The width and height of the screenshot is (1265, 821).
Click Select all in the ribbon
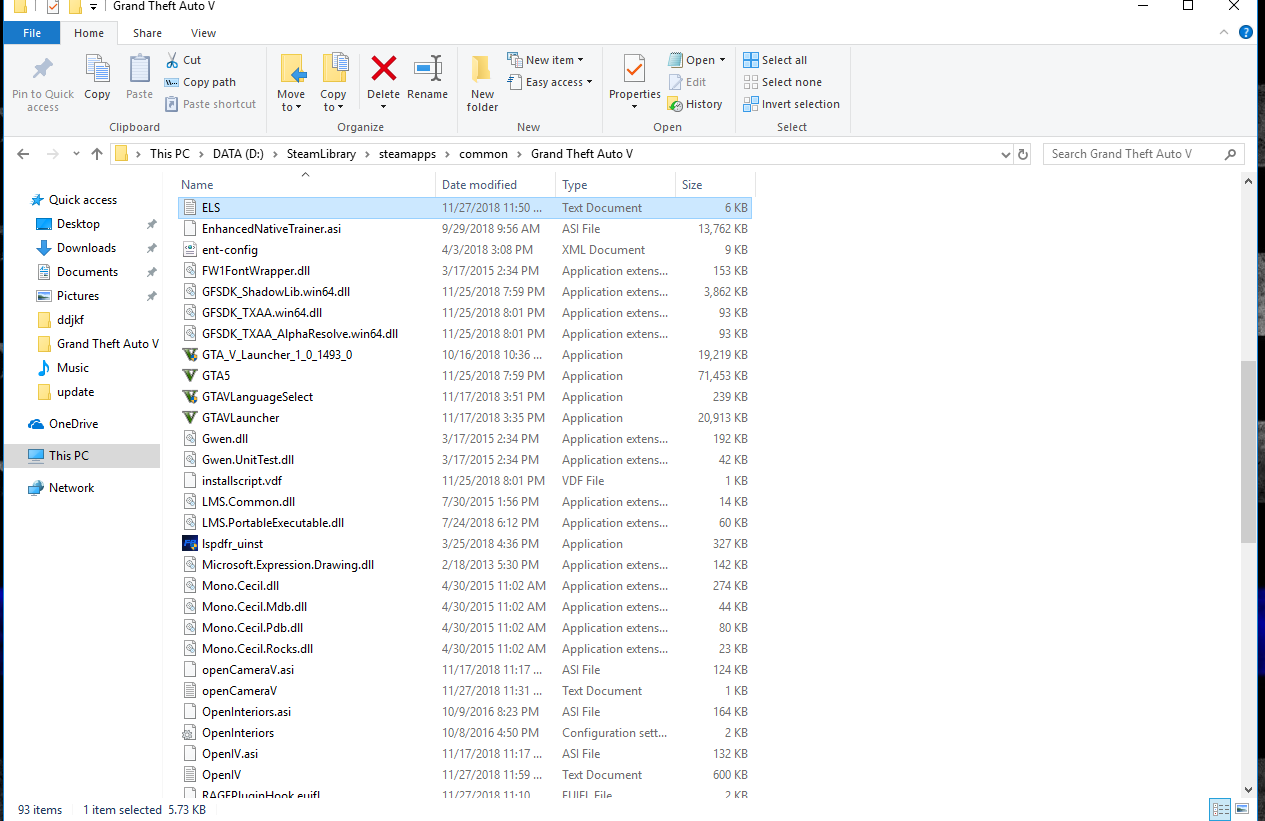pyautogui.click(x=775, y=60)
